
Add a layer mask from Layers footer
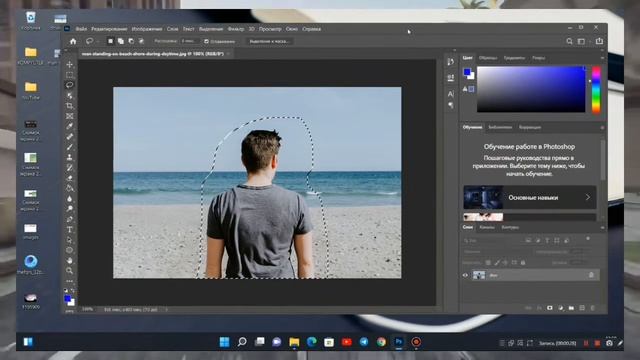pos(550,308)
